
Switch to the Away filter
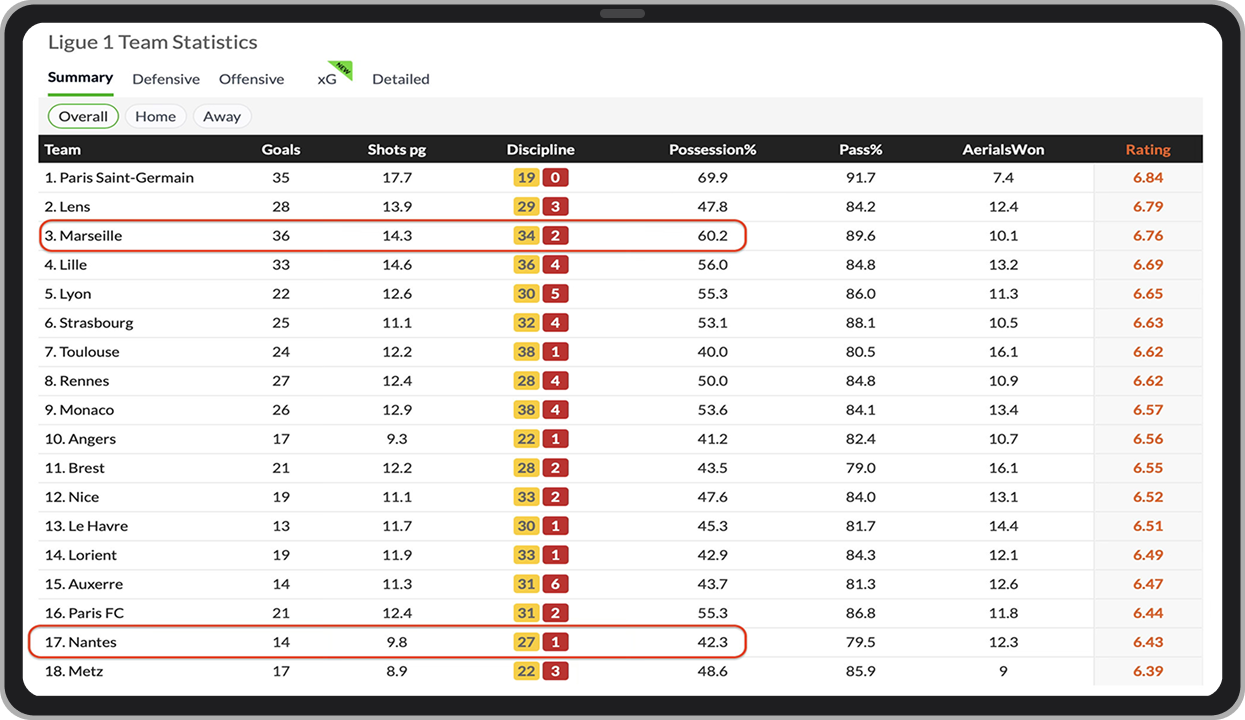(222, 116)
